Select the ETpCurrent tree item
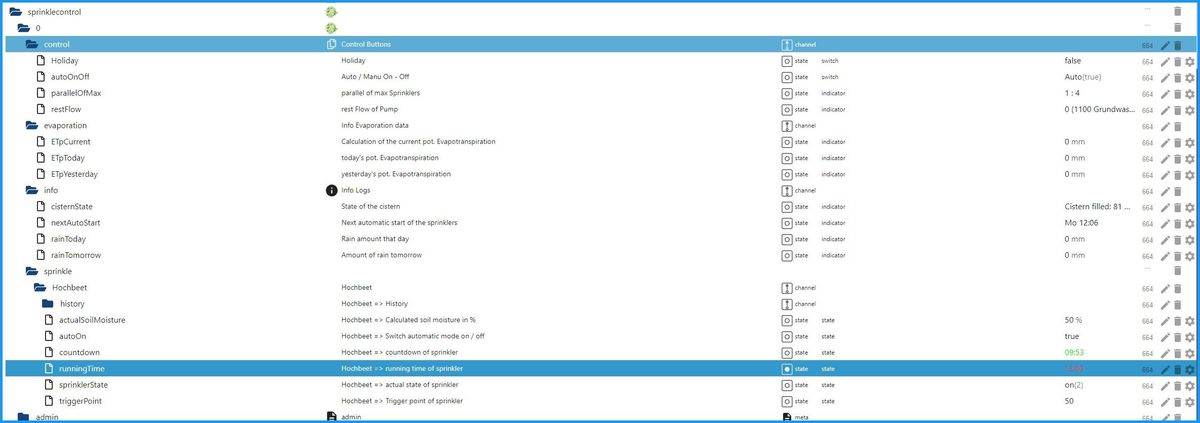 (71, 142)
